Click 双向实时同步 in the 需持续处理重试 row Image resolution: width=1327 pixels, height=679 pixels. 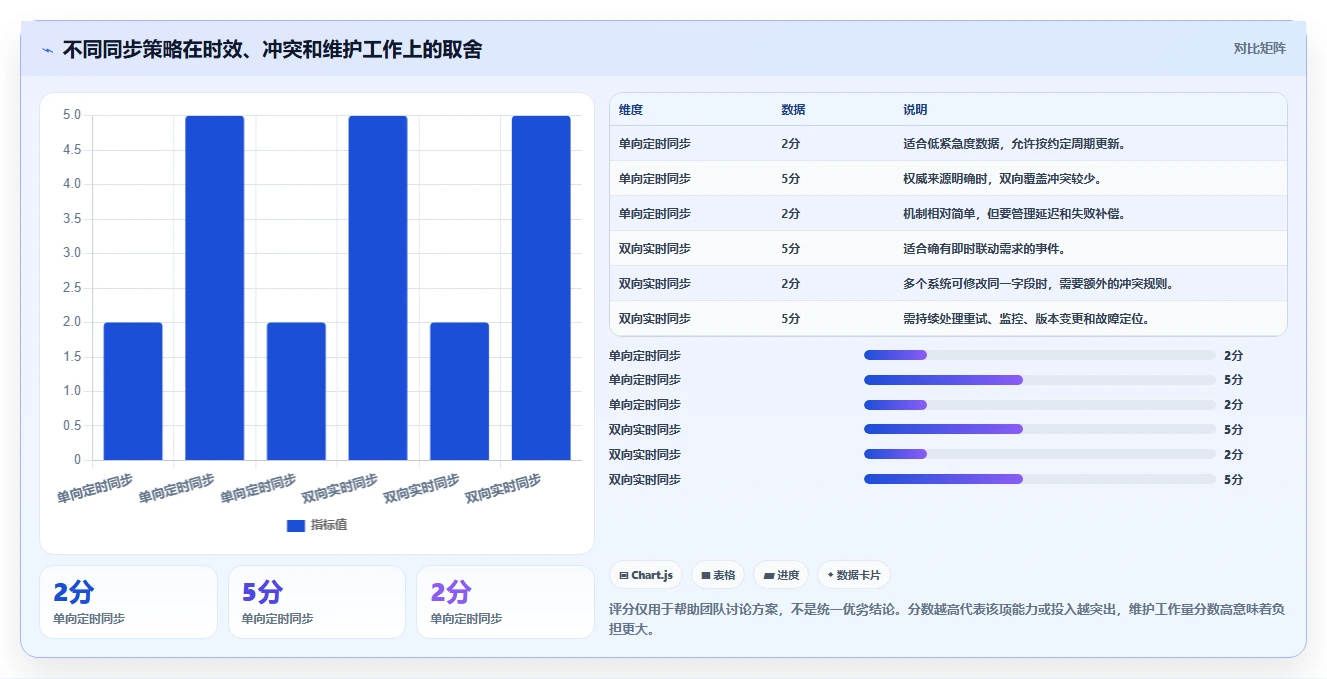point(654,319)
